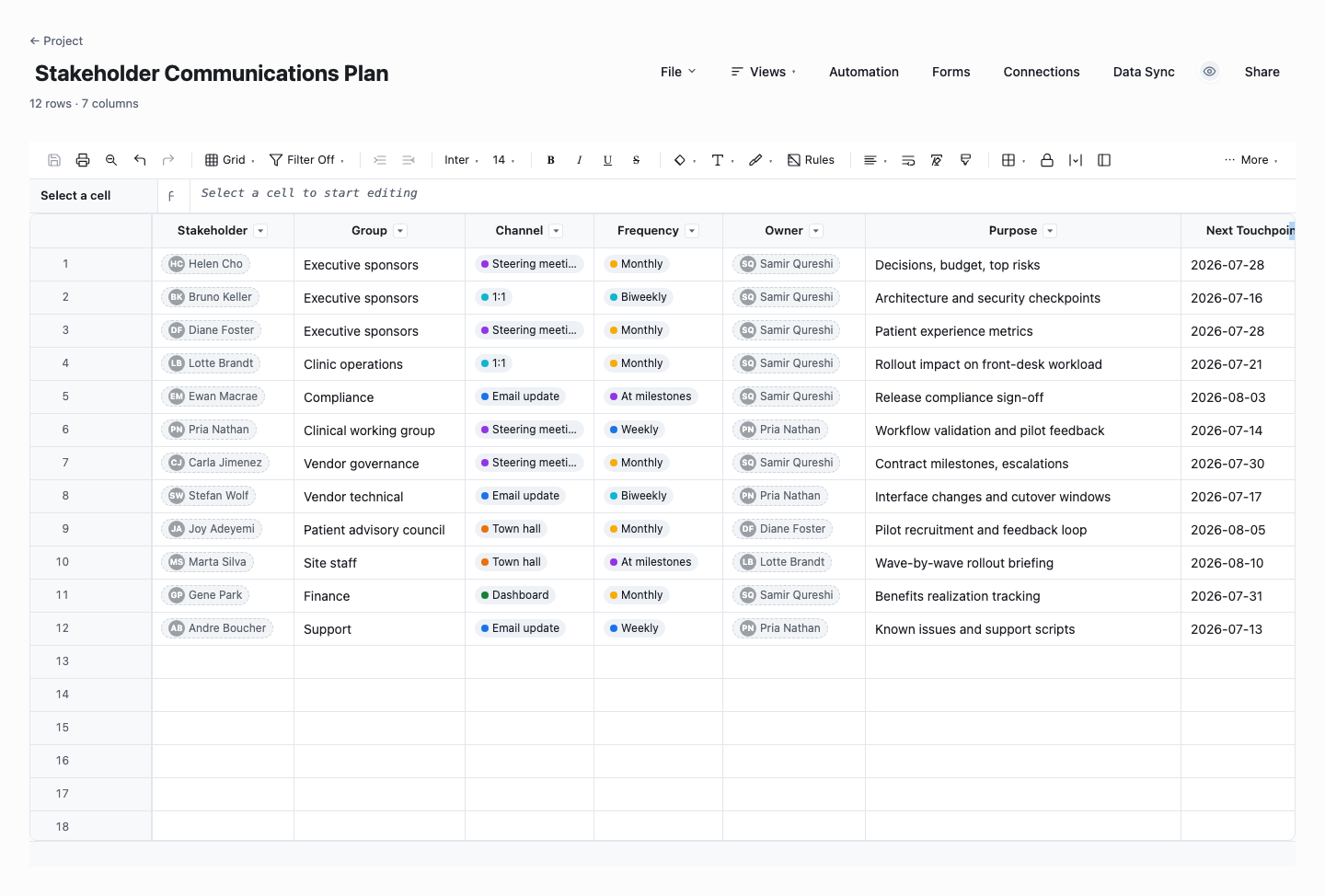Open the Purpose column menu arrow
Viewport: 1325px width, 896px height.
click(1050, 231)
